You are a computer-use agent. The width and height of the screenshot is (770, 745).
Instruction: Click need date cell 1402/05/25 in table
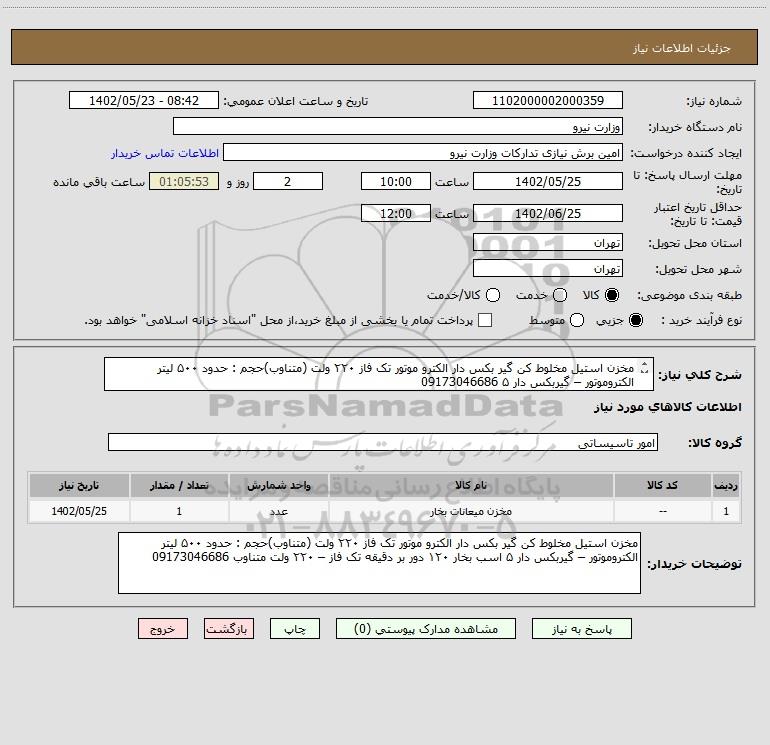(79, 511)
